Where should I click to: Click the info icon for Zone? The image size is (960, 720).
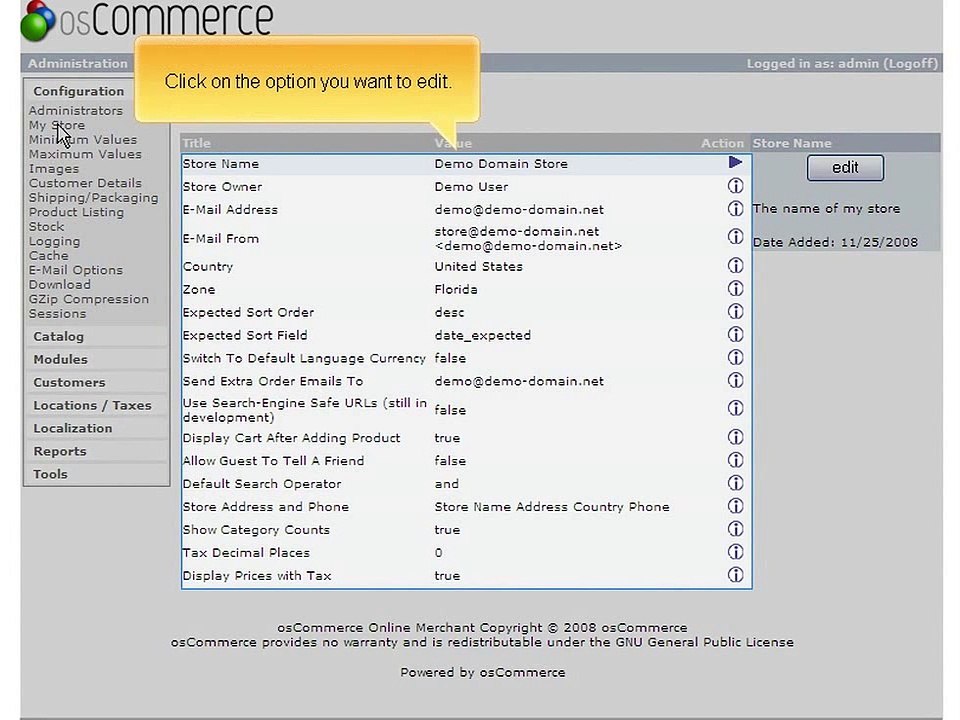pyautogui.click(x=735, y=289)
